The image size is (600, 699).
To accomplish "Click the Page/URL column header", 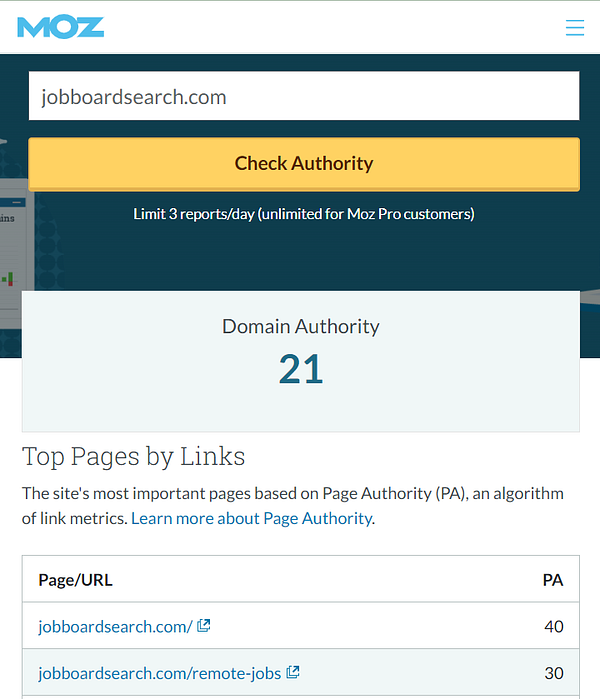I will [75, 580].
